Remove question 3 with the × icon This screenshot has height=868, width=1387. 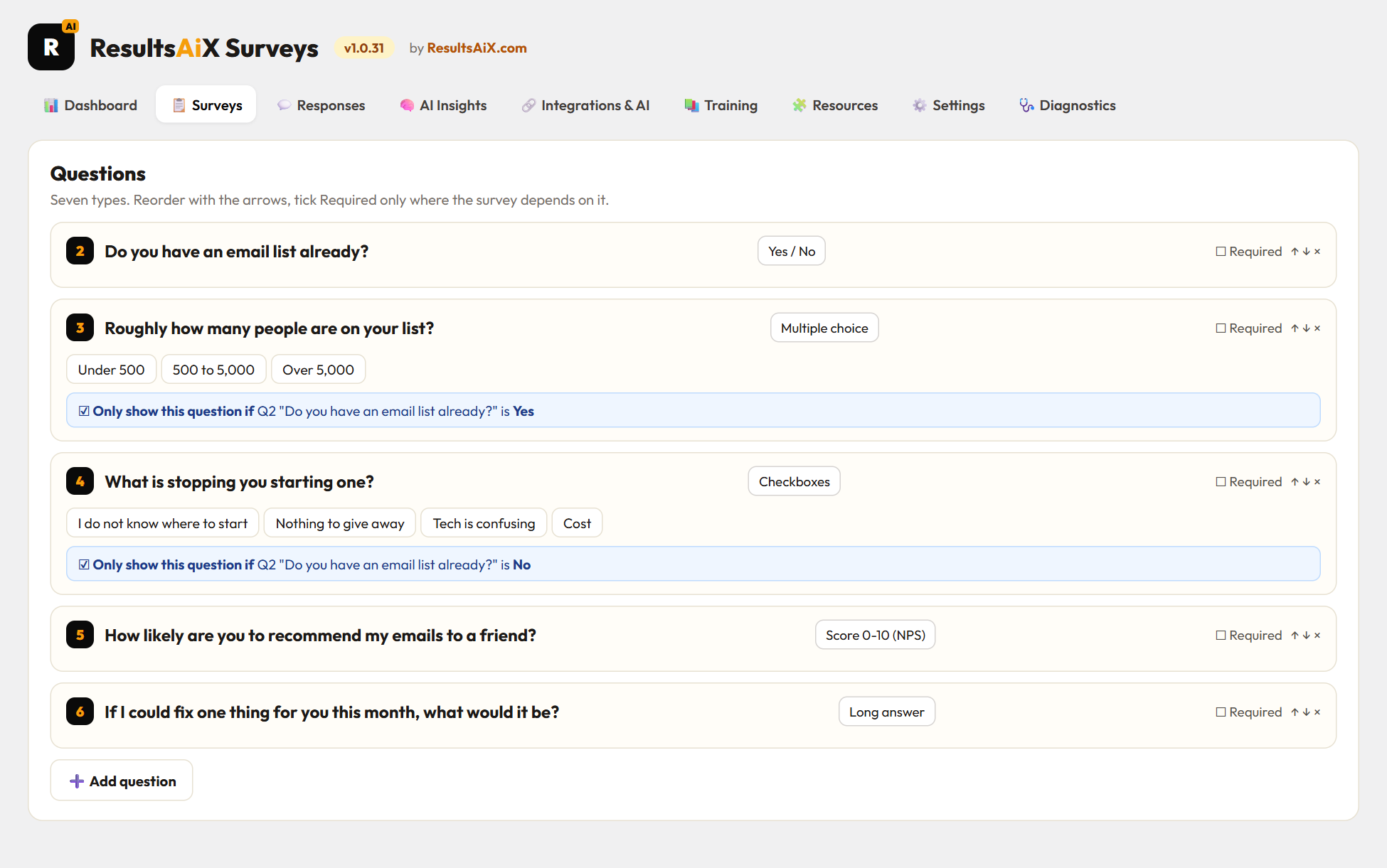click(x=1317, y=328)
